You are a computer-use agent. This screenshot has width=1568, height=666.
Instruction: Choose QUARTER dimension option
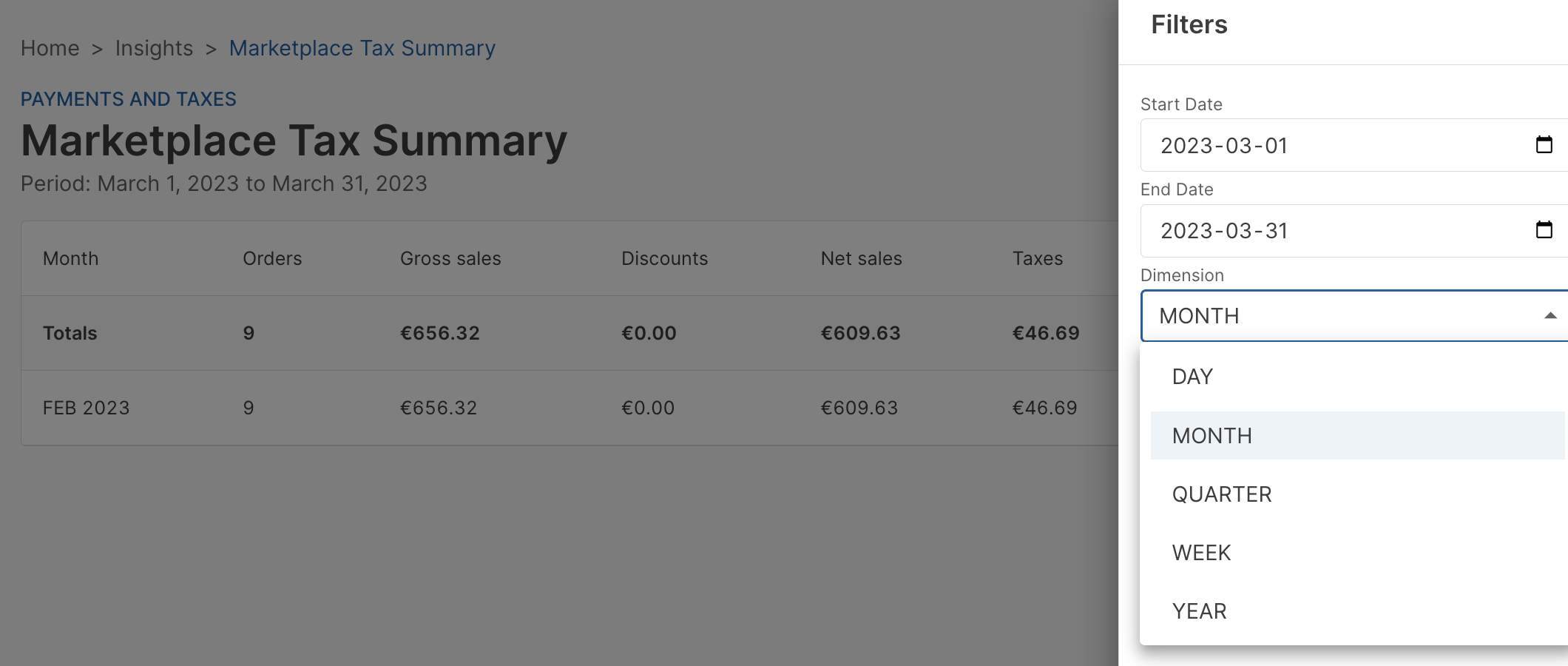pyautogui.click(x=1221, y=494)
